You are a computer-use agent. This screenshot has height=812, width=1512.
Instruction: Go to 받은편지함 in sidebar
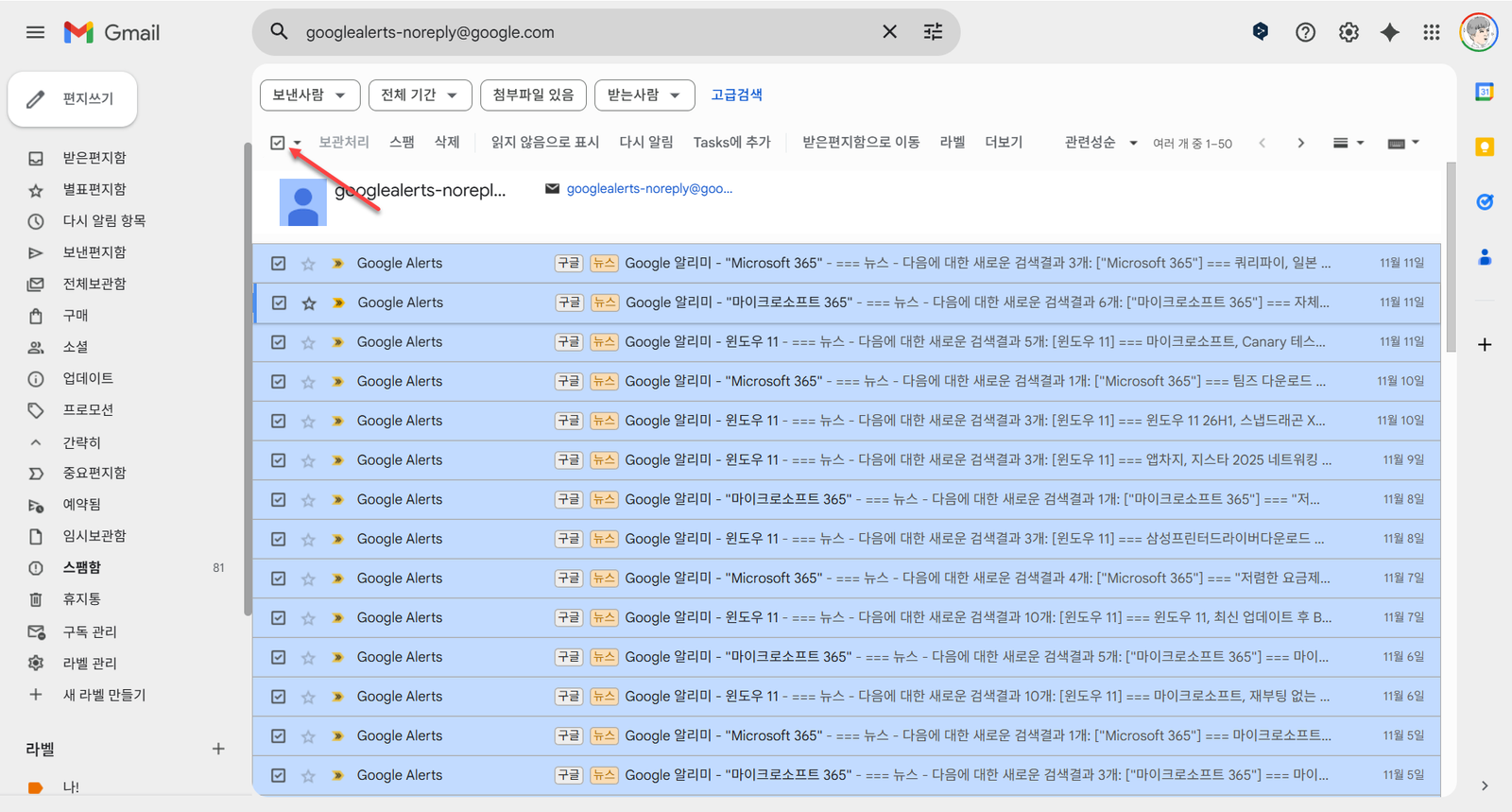pyautogui.click(x=94, y=158)
